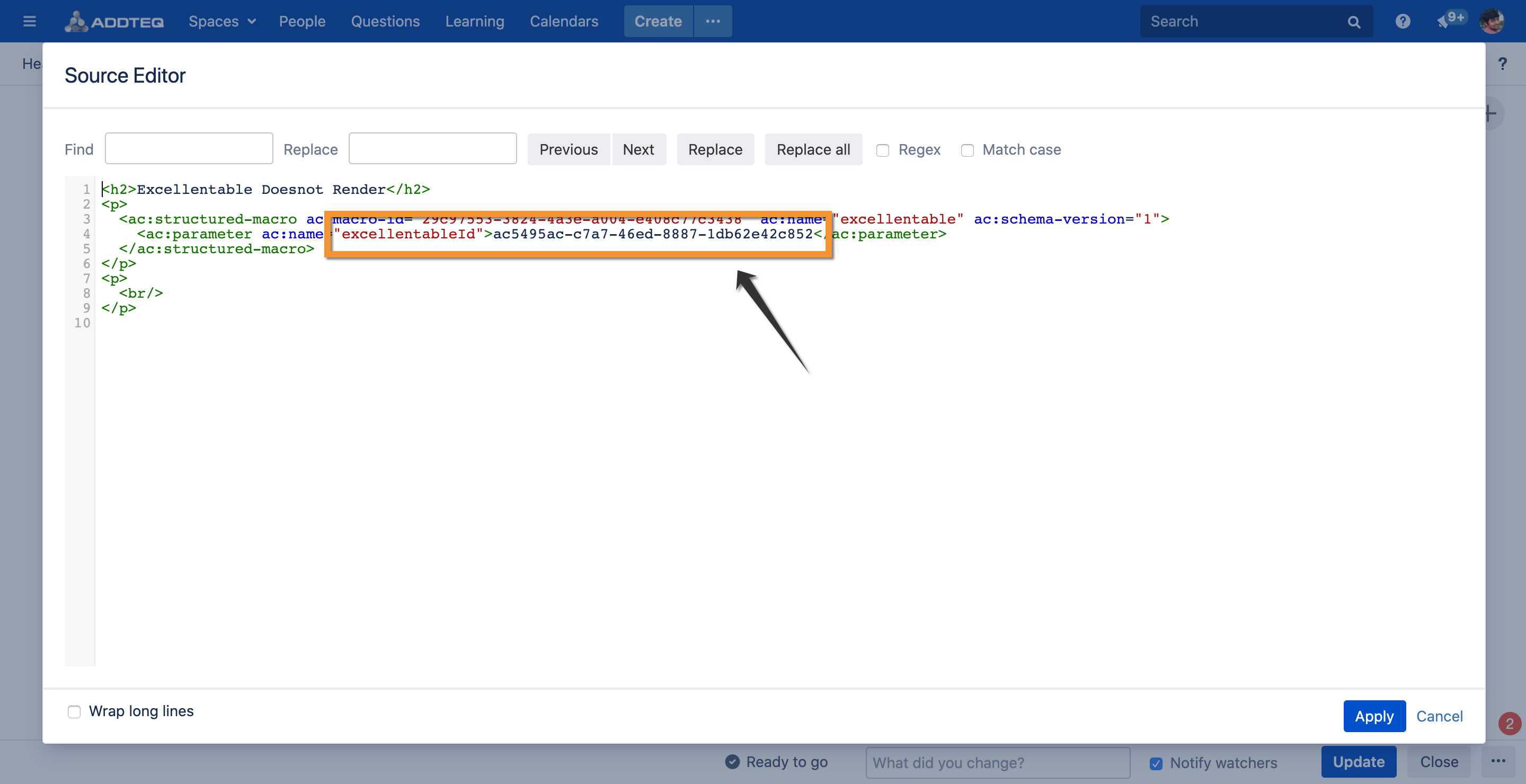Image resolution: width=1526 pixels, height=784 pixels.
Task: Click the red notification badge showing 2
Action: click(1509, 724)
